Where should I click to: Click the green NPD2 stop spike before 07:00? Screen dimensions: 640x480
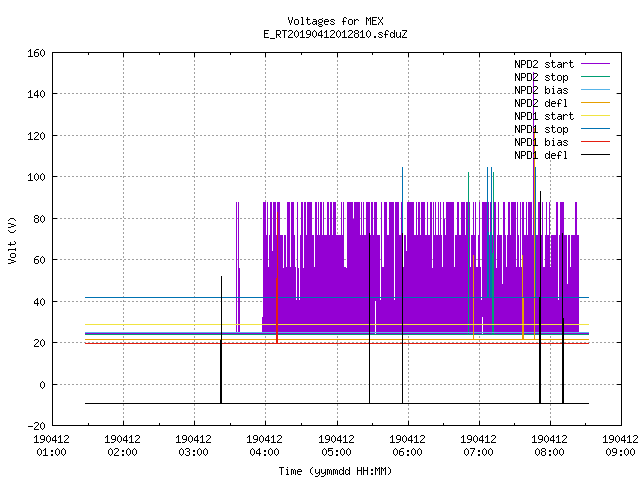[x=469, y=253]
